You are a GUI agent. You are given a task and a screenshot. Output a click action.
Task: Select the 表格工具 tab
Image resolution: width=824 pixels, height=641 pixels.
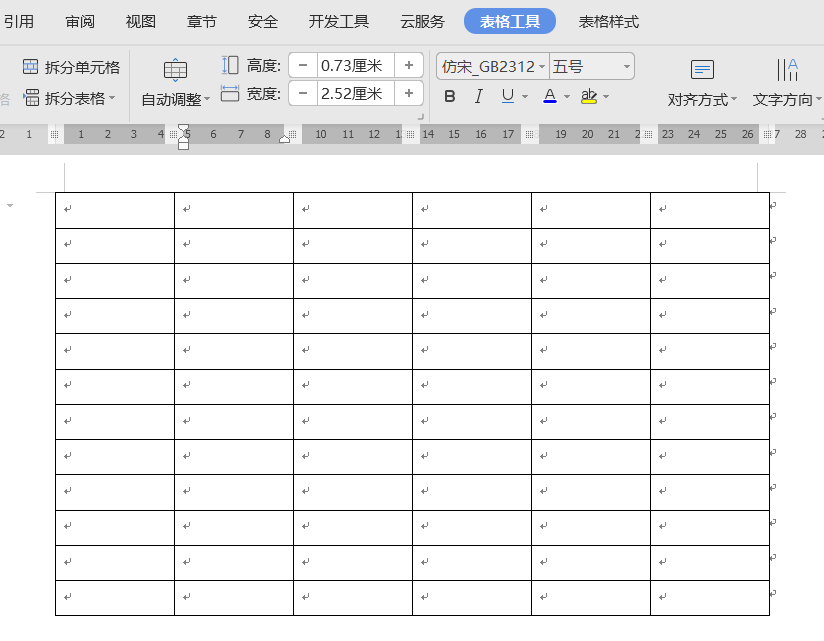tap(510, 22)
